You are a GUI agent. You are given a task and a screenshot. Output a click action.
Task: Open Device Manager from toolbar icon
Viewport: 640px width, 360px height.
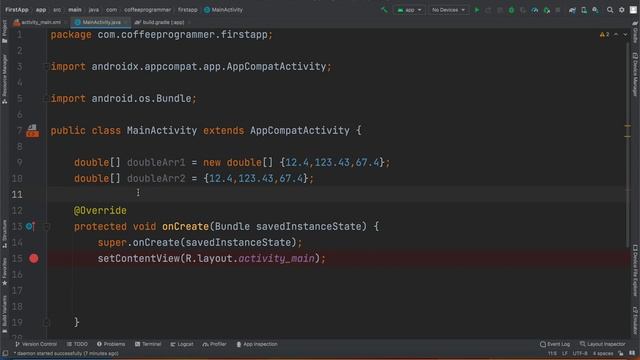(x=584, y=10)
